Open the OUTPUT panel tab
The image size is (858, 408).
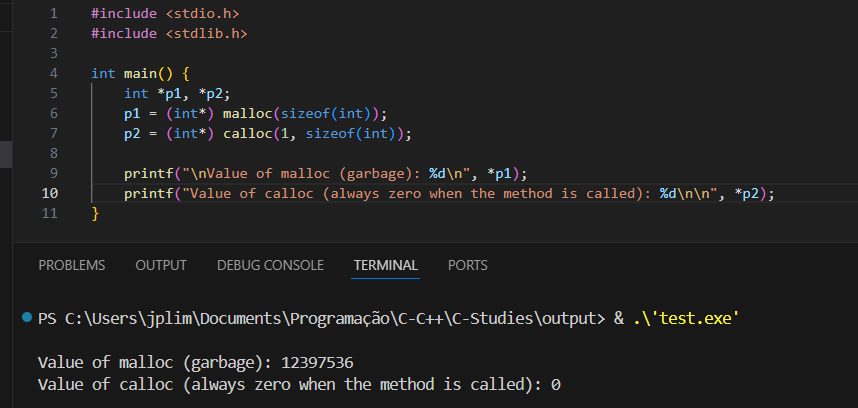(161, 265)
